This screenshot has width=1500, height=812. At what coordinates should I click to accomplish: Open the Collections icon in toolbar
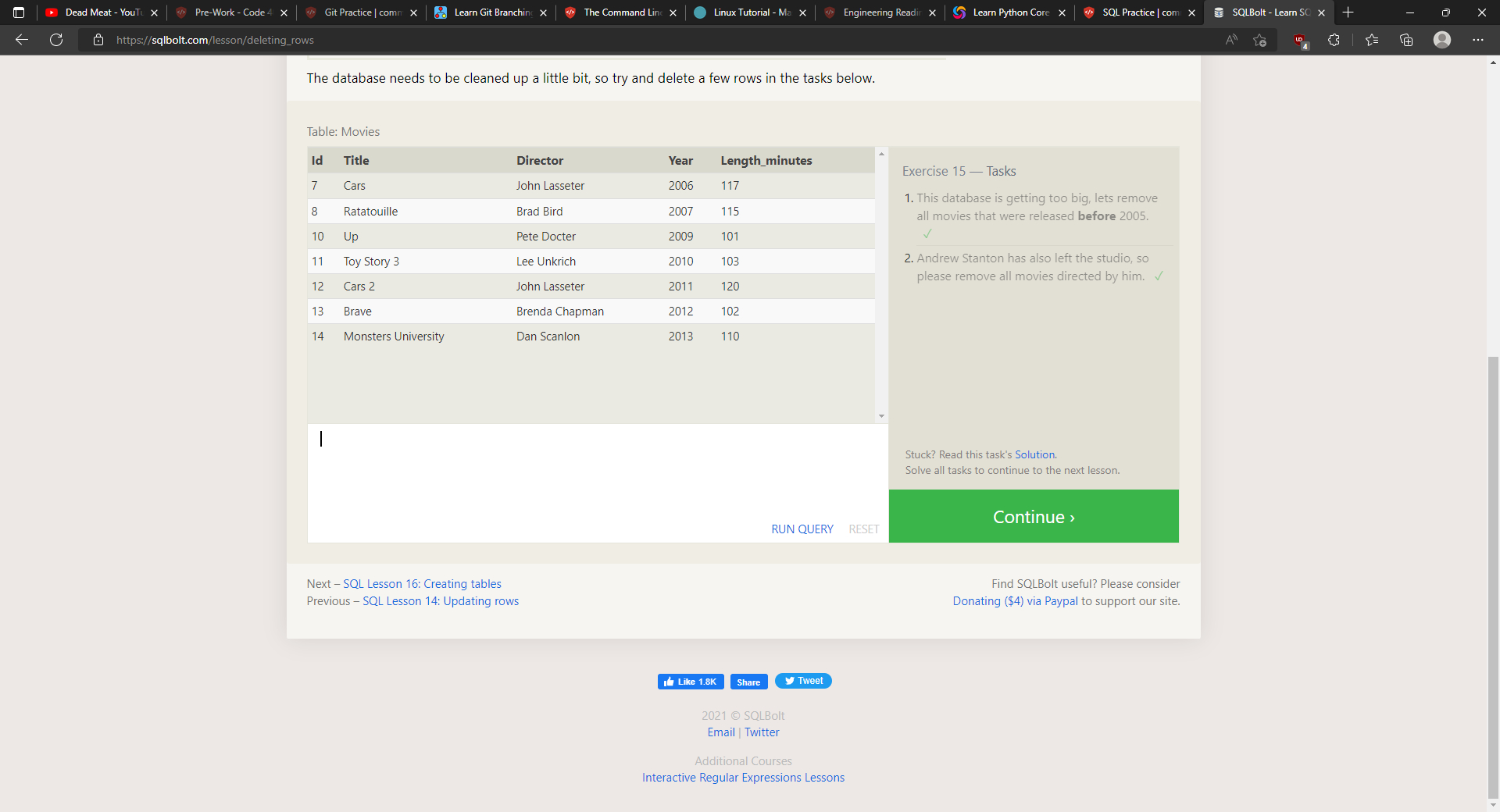[x=1406, y=40]
